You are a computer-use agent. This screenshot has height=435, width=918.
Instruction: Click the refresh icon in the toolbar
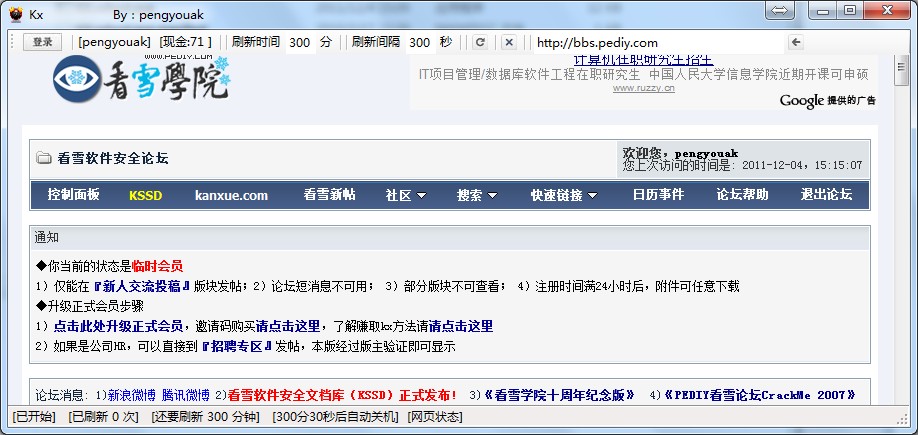point(479,42)
